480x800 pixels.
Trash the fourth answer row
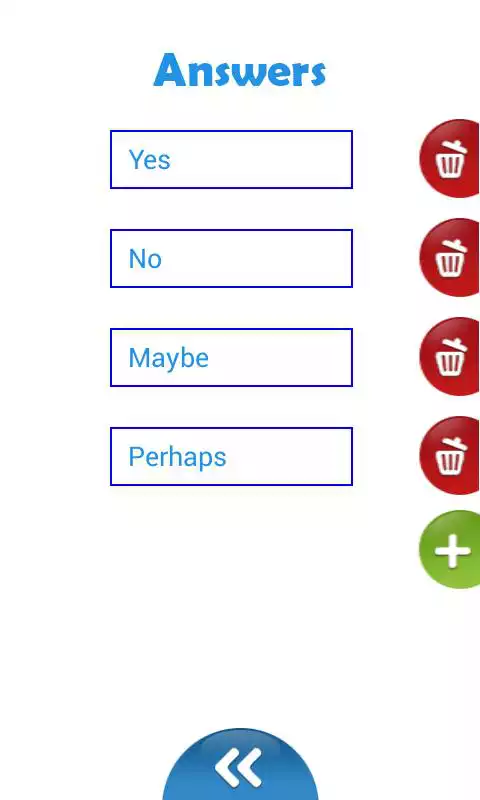[x=449, y=456]
